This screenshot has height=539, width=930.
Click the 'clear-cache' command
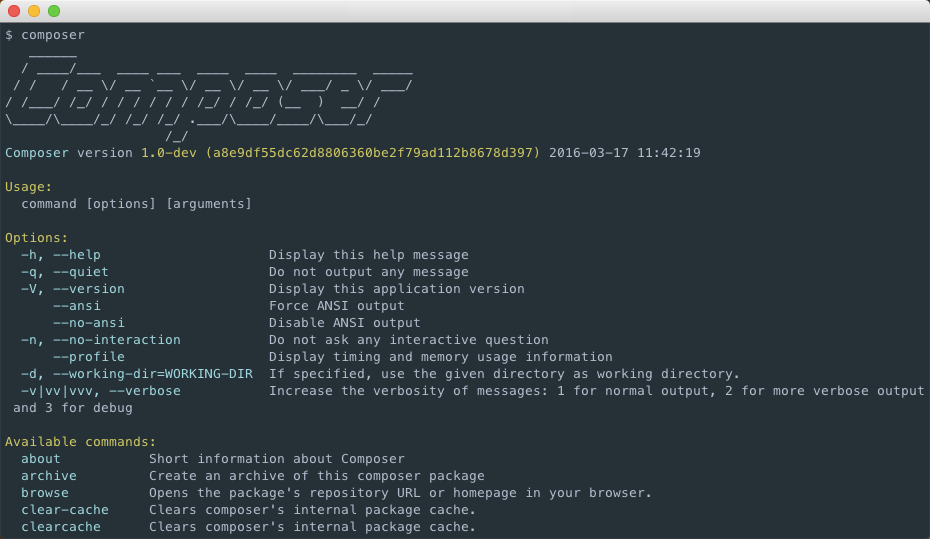click(x=65, y=510)
